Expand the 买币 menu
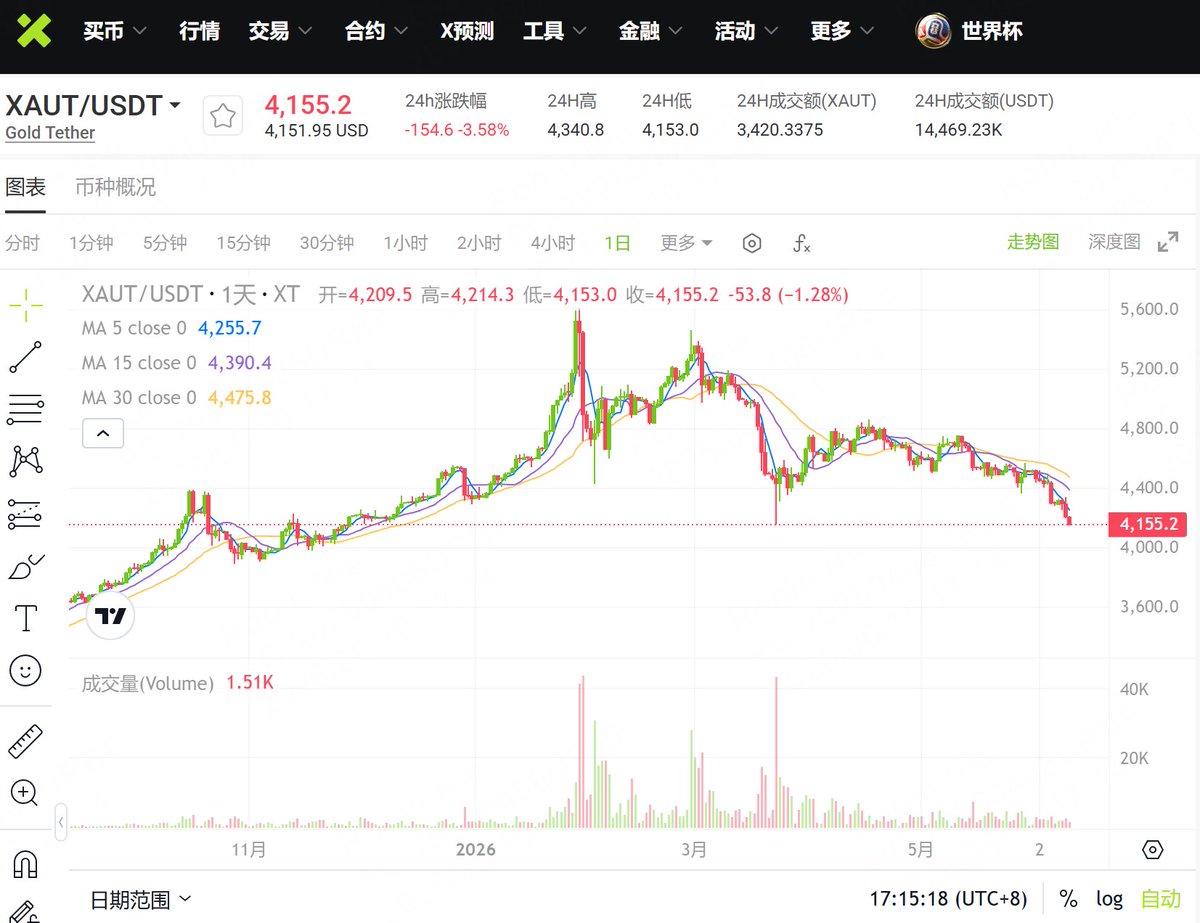 tap(114, 32)
